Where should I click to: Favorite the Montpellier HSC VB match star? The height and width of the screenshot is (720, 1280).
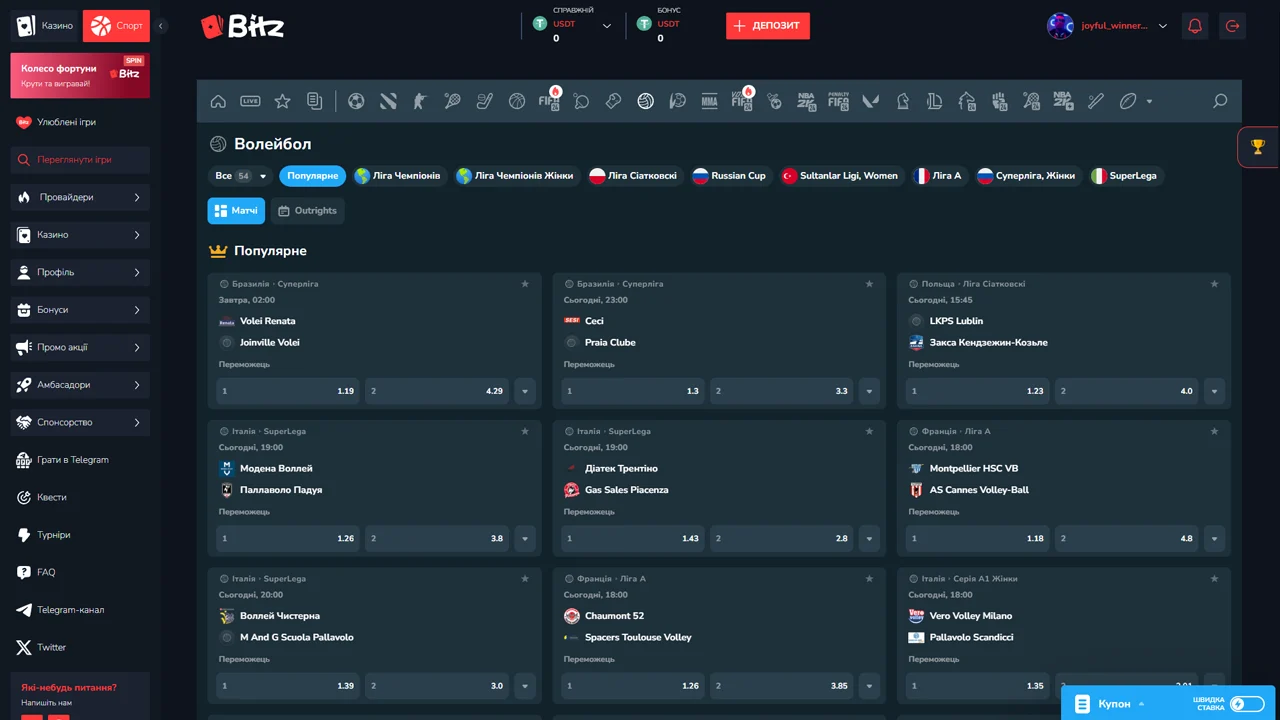tap(1215, 431)
